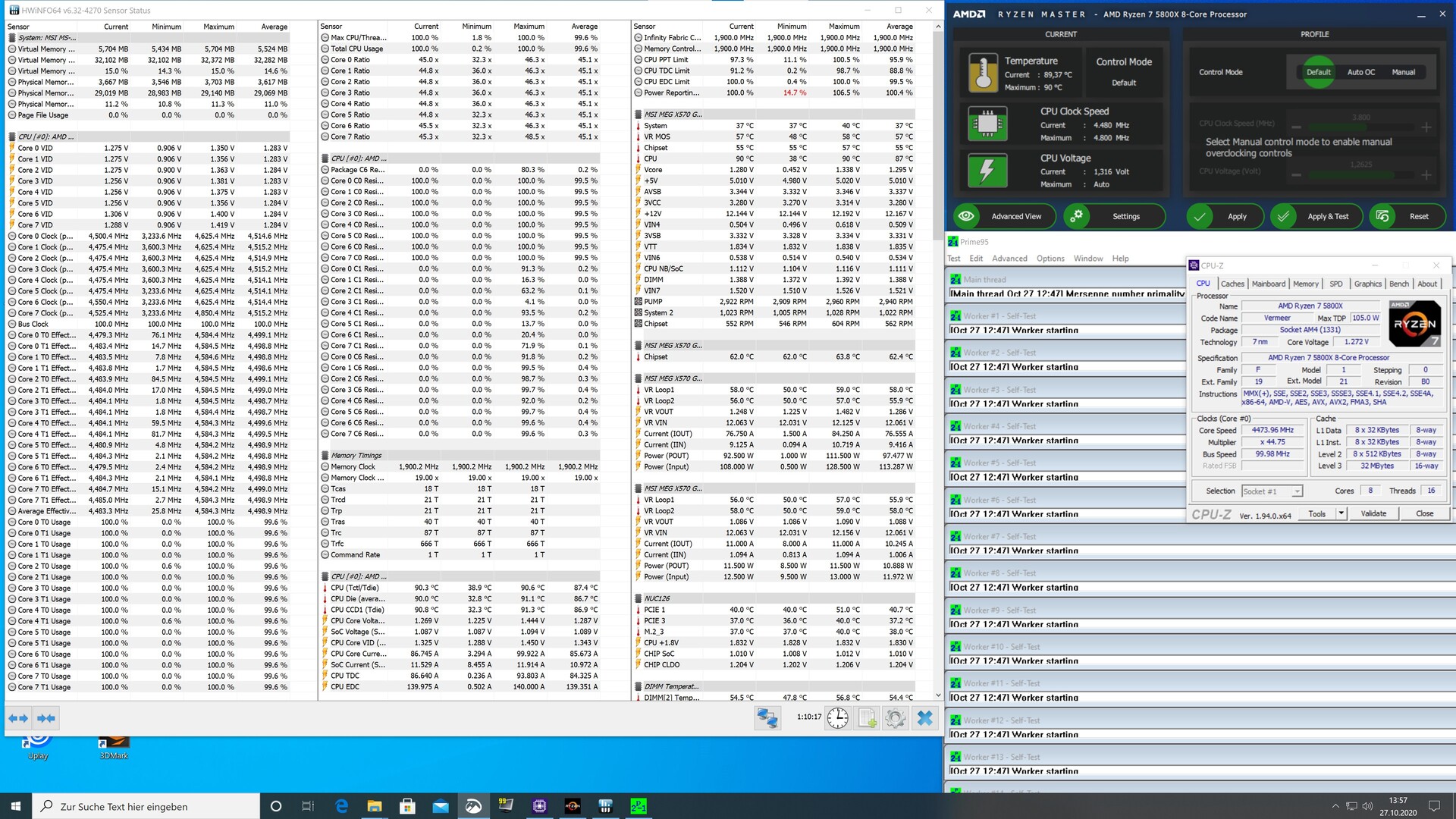Click the CPU-Z Validate button
1456x819 pixels.
coord(1373,513)
